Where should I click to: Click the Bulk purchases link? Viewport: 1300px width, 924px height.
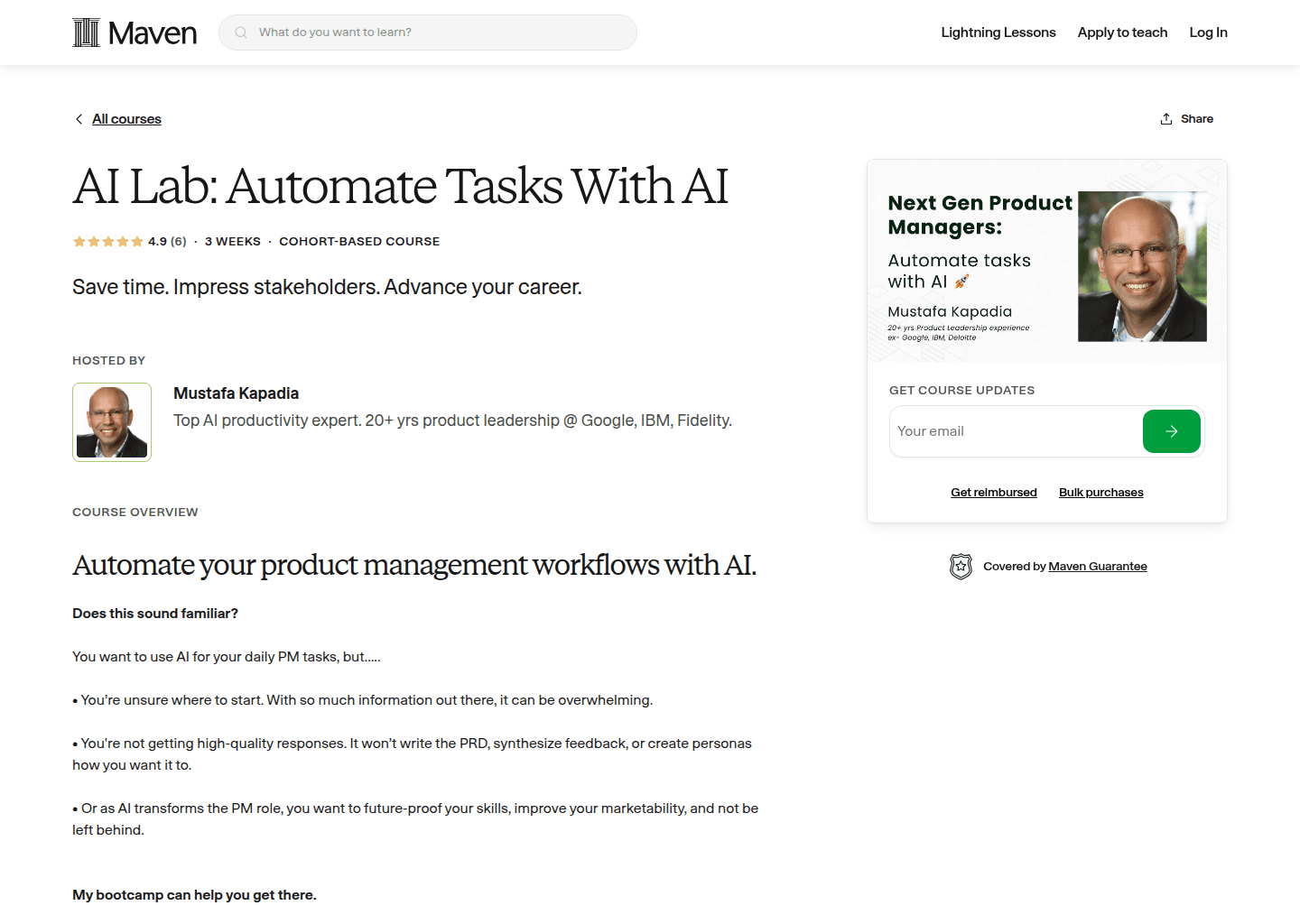click(x=1100, y=492)
